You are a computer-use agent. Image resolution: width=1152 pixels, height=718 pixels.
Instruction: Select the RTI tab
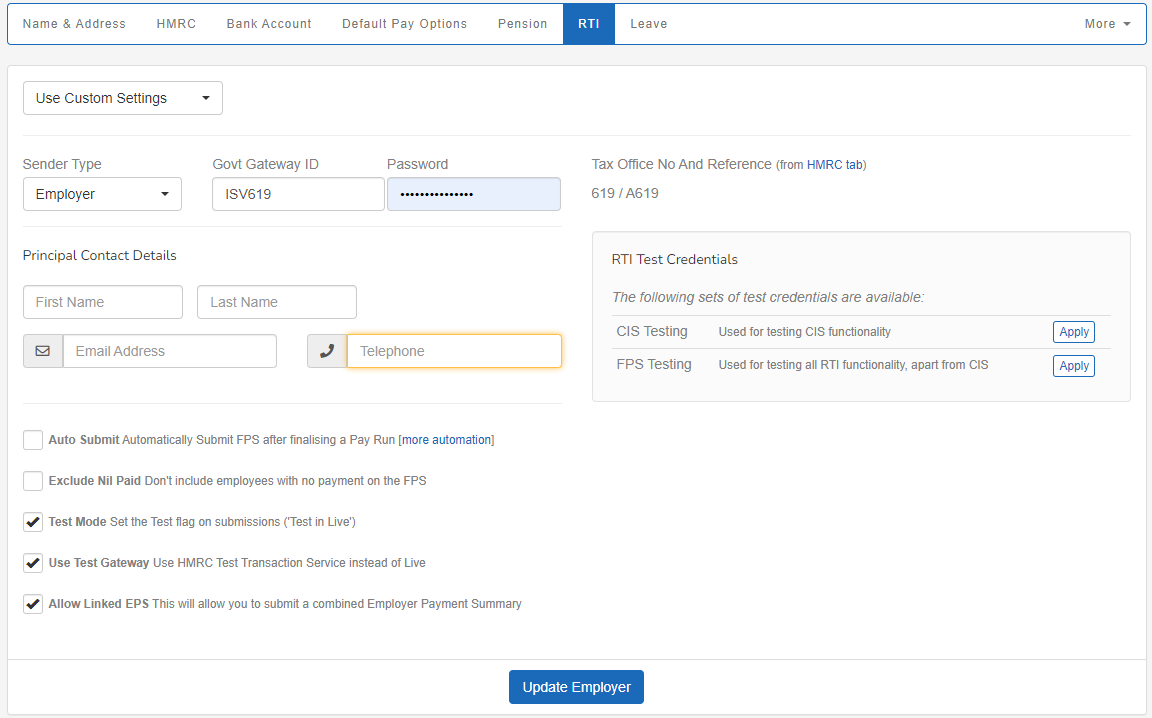[x=588, y=24]
